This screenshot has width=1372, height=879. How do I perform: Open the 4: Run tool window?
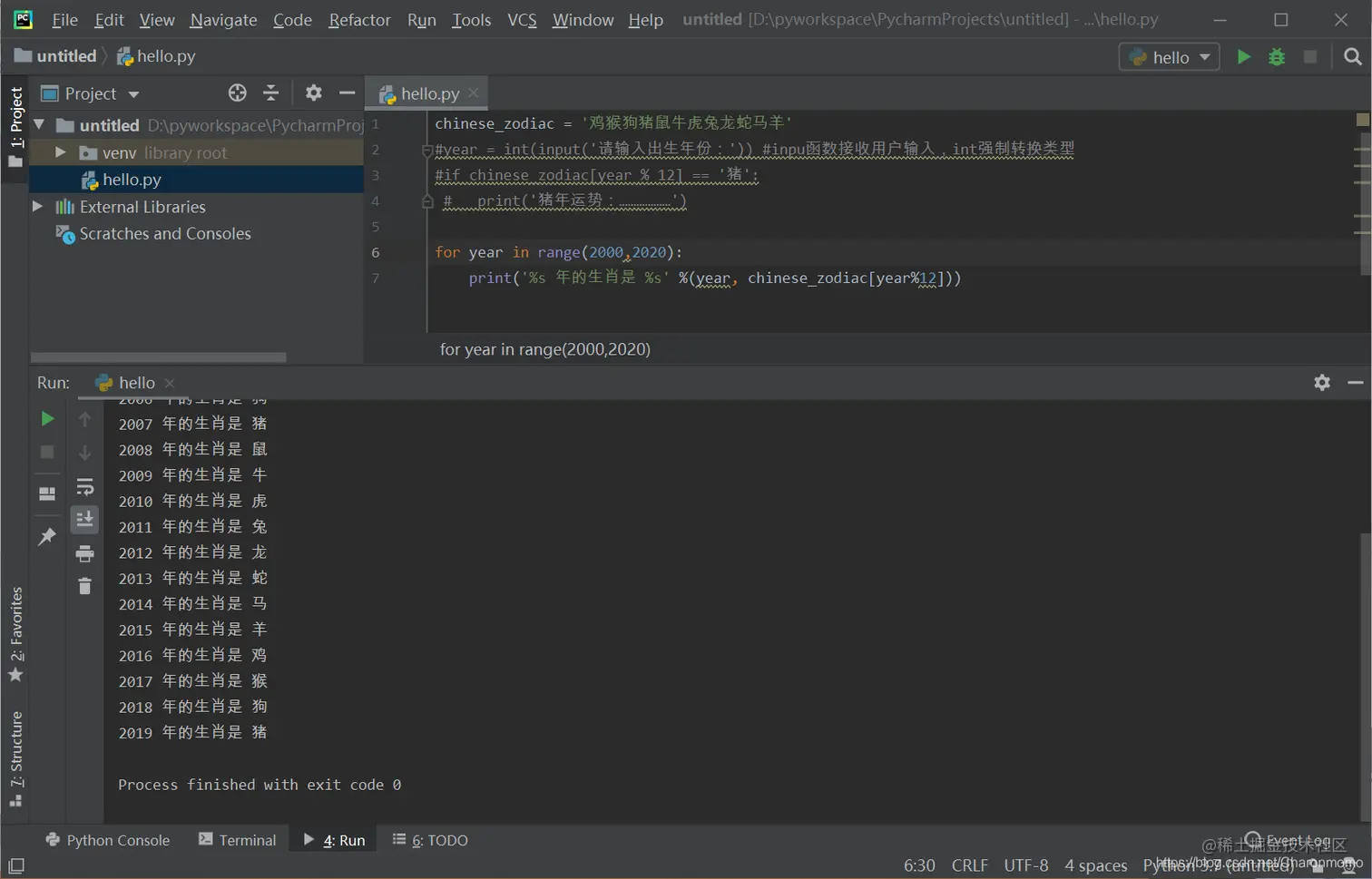click(x=334, y=840)
